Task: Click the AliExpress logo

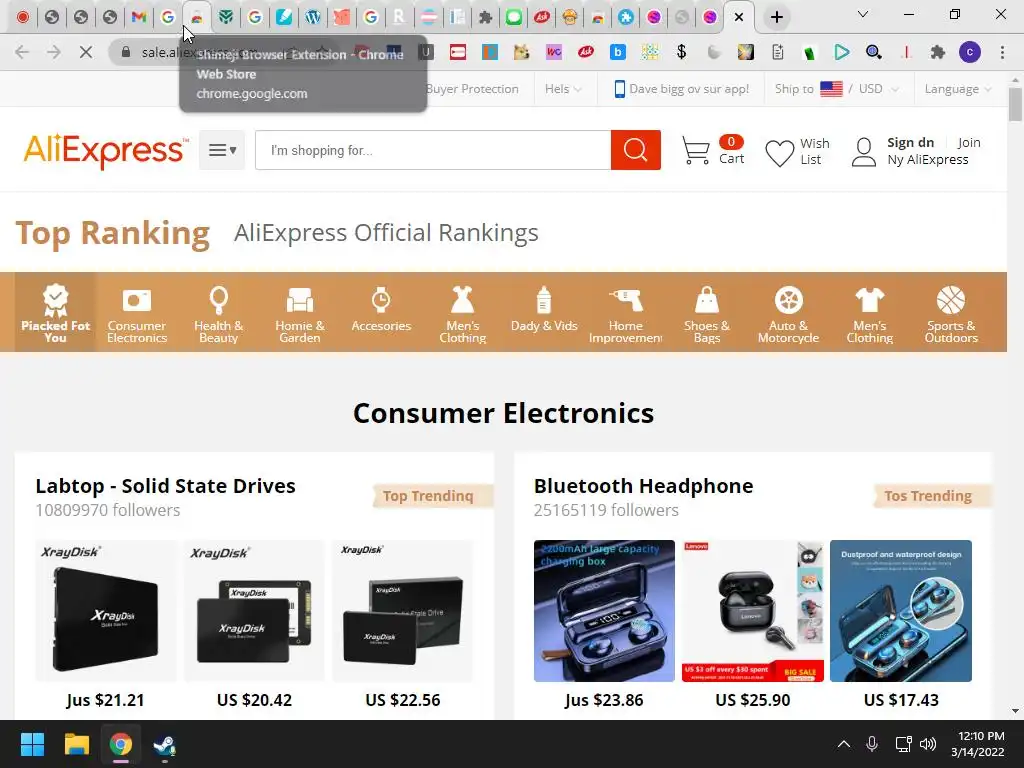Action: [x=106, y=151]
